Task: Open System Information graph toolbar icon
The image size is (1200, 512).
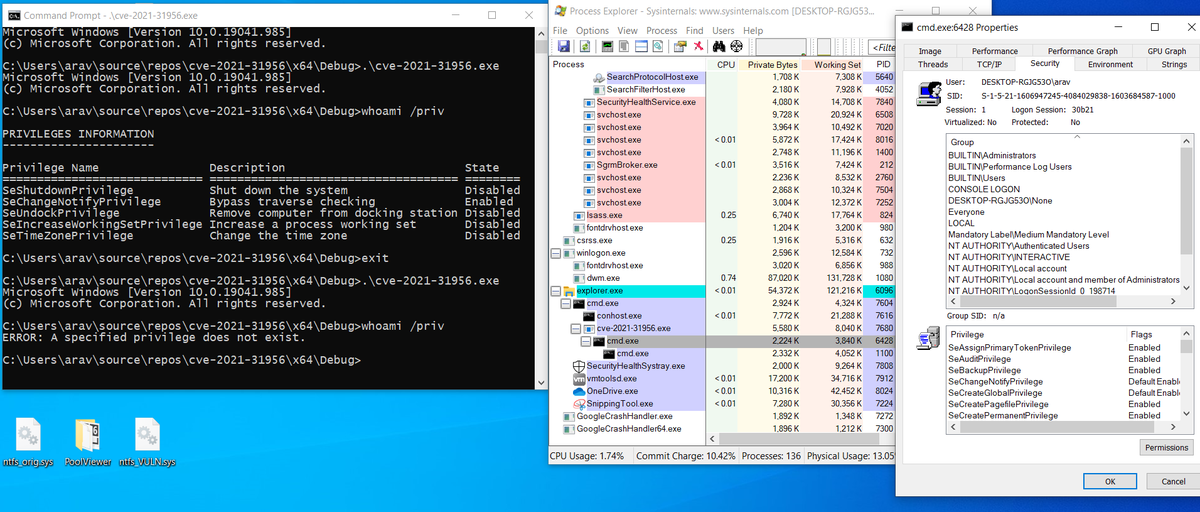Action: click(607, 46)
